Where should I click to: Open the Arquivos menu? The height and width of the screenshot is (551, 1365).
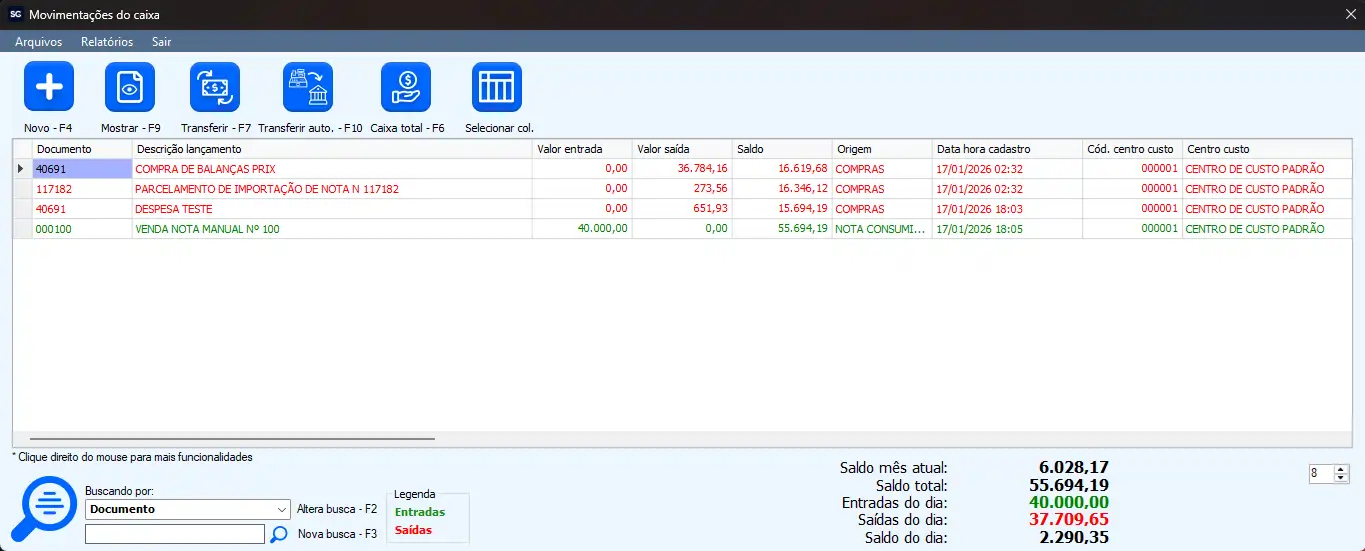tap(38, 42)
